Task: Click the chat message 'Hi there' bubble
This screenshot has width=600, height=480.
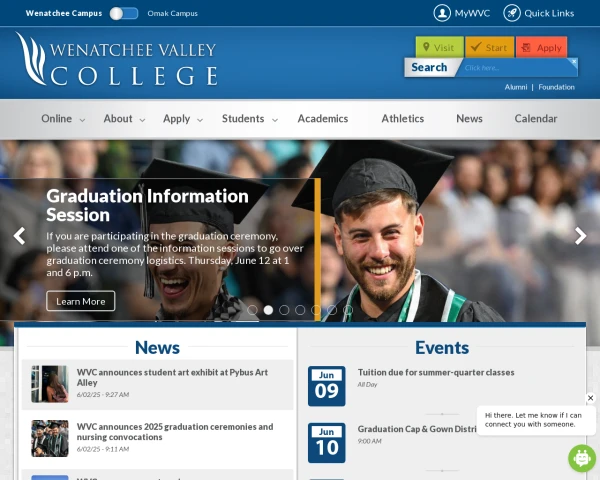Action: [x=536, y=420]
